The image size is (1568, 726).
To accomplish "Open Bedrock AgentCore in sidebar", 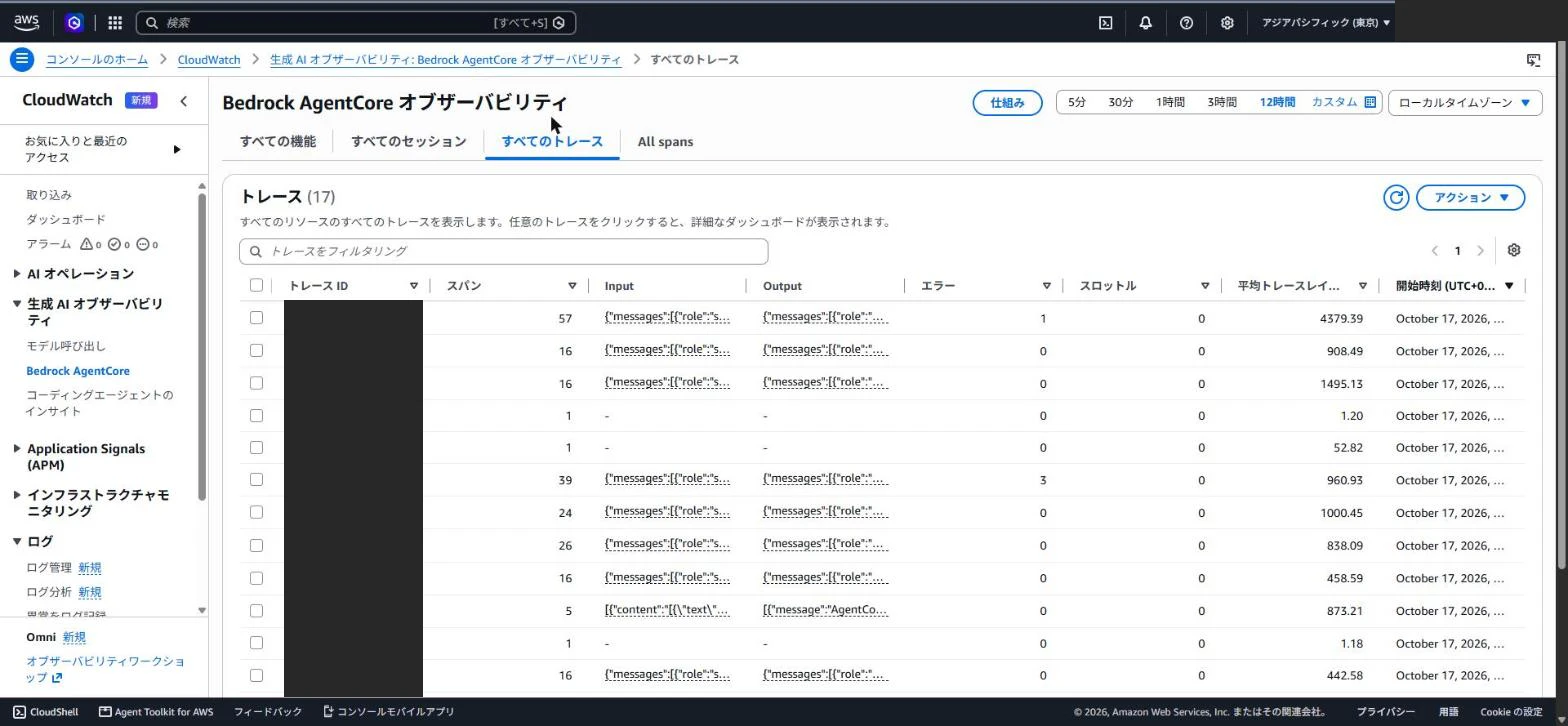I will pos(78,370).
